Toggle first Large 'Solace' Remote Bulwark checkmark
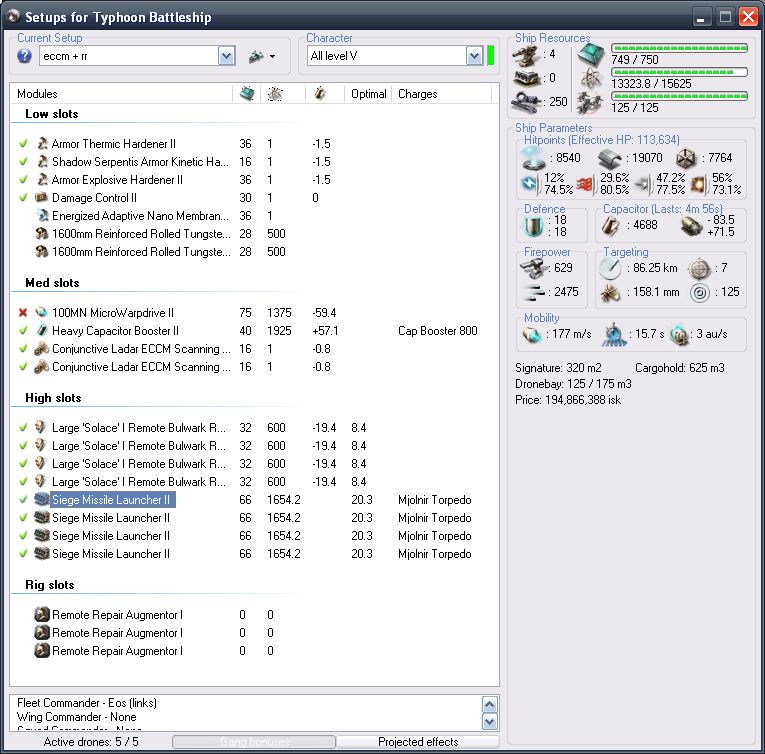The width and height of the screenshot is (765, 754). 23,428
